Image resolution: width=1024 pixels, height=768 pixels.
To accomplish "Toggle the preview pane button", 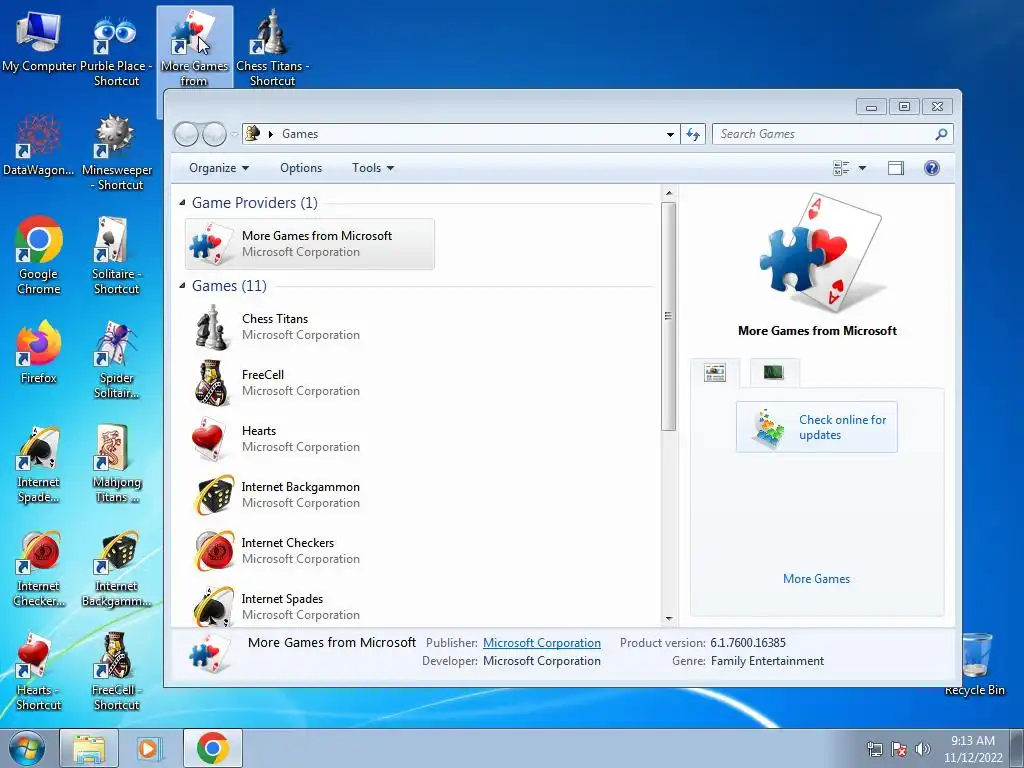I will click(896, 168).
